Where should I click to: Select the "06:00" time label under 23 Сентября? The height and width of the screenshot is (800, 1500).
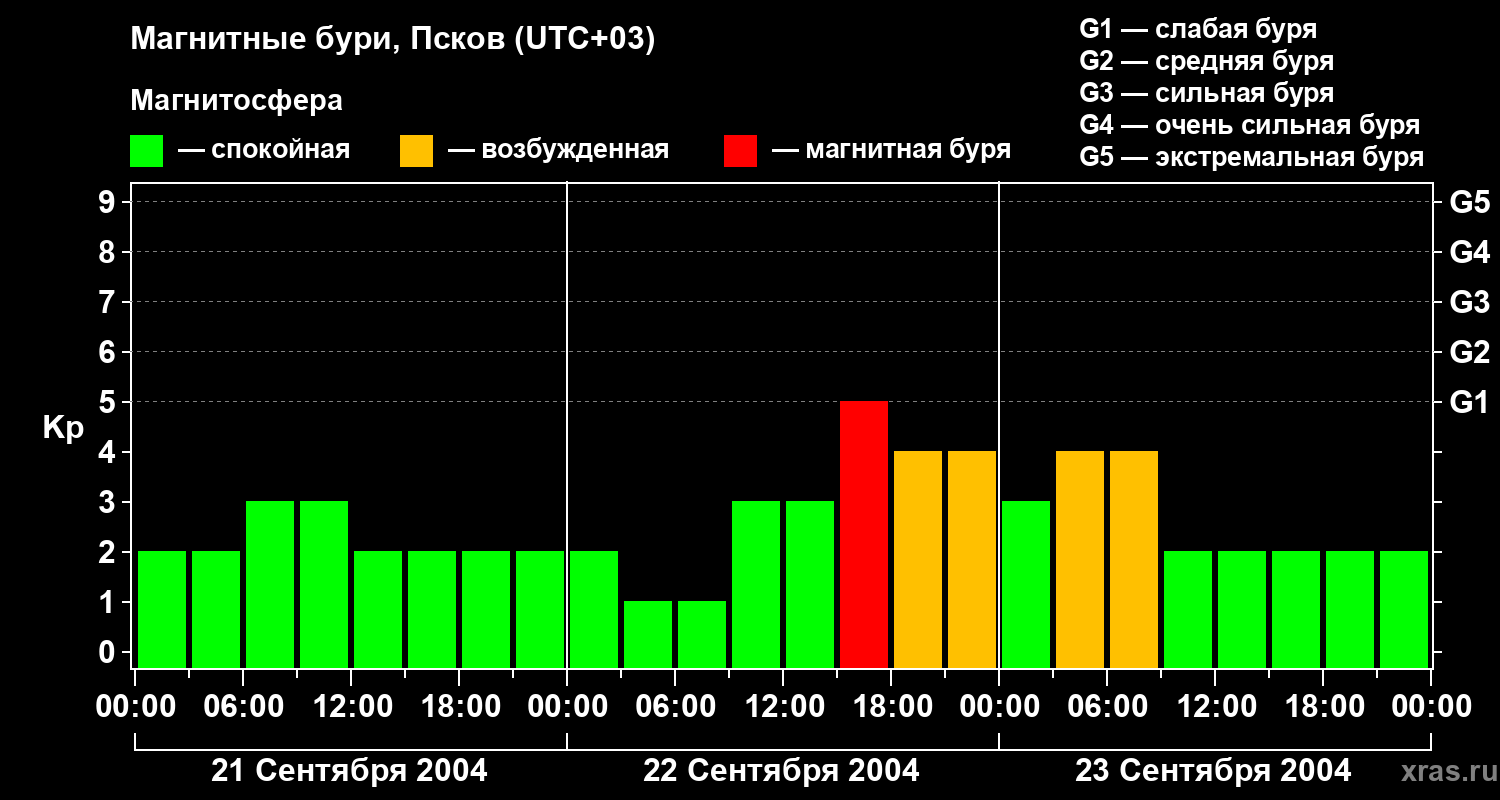click(1107, 707)
